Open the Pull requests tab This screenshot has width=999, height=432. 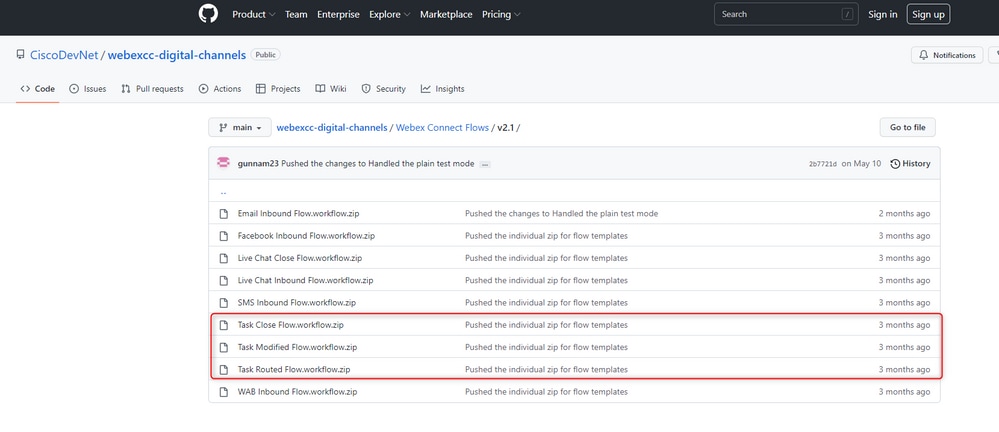152,89
